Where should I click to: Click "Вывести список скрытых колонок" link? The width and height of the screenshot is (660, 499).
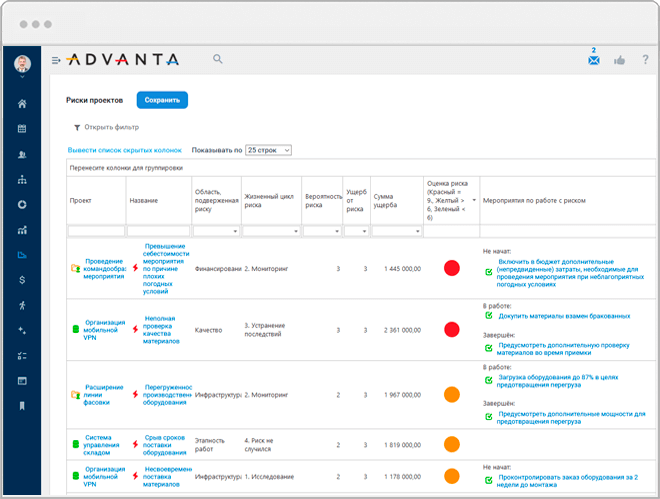tap(125, 150)
